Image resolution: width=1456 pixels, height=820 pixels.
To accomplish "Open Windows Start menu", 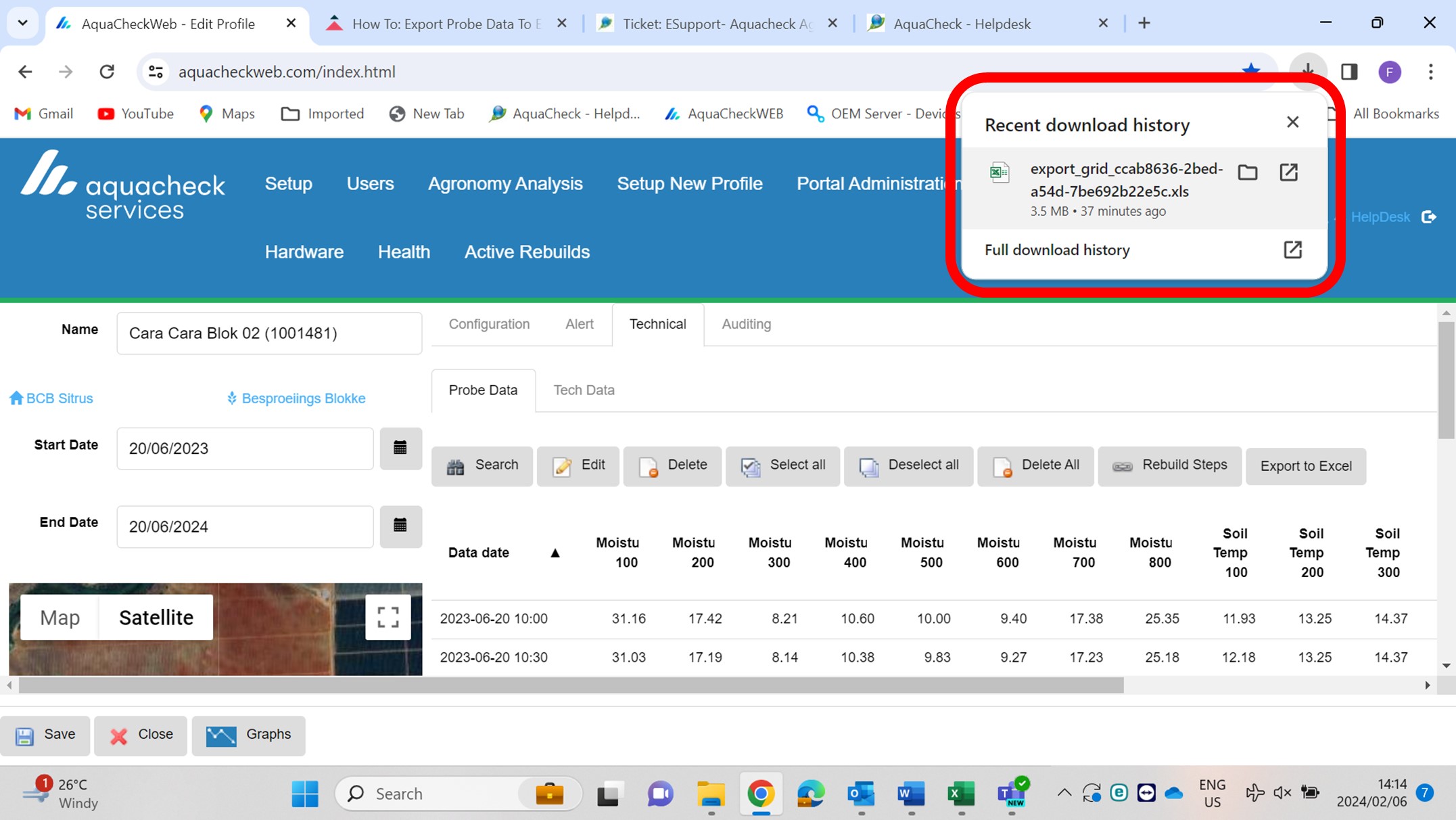I will (x=305, y=794).
